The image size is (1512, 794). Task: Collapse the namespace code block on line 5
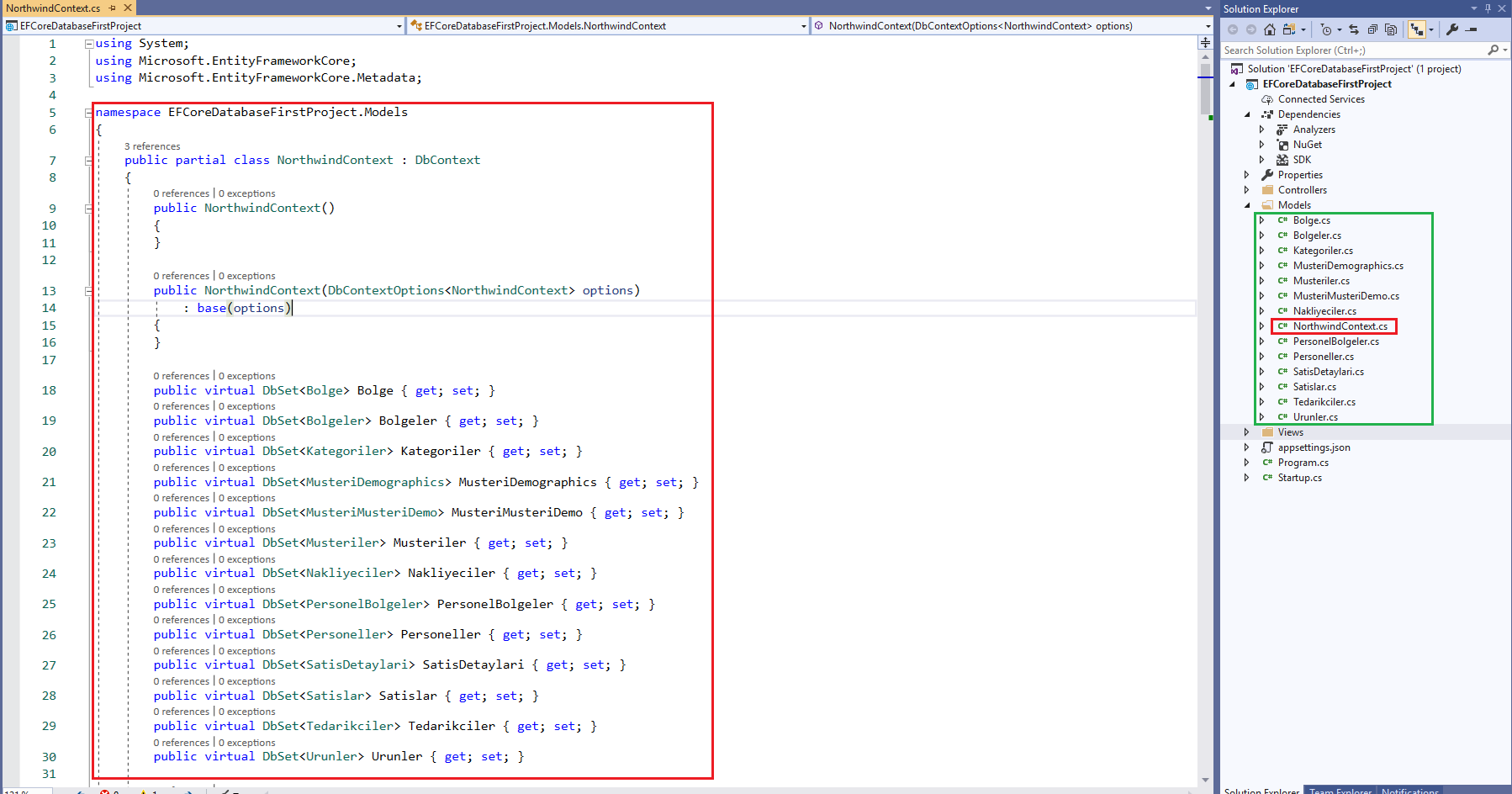click(x=88, y=113)
